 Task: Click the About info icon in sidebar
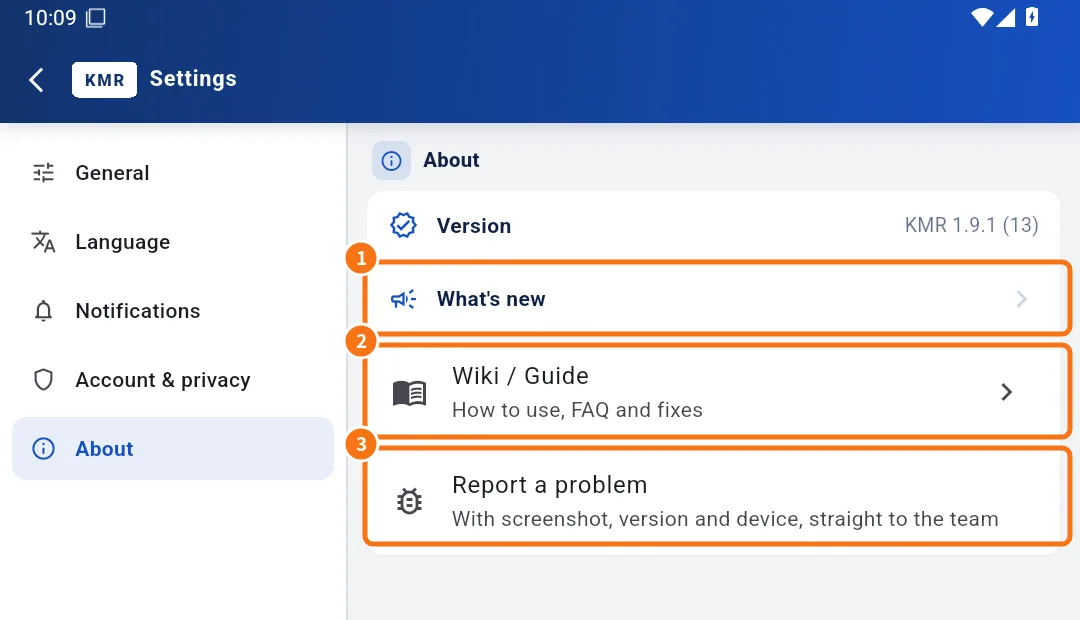coord(43,448)
